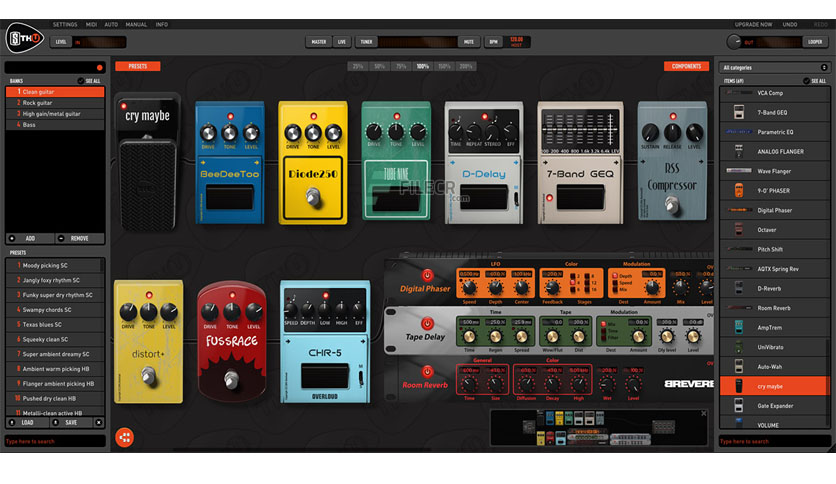Open the AUTO menu
This screenshot has height=484, width=836.
coord(111,25)
